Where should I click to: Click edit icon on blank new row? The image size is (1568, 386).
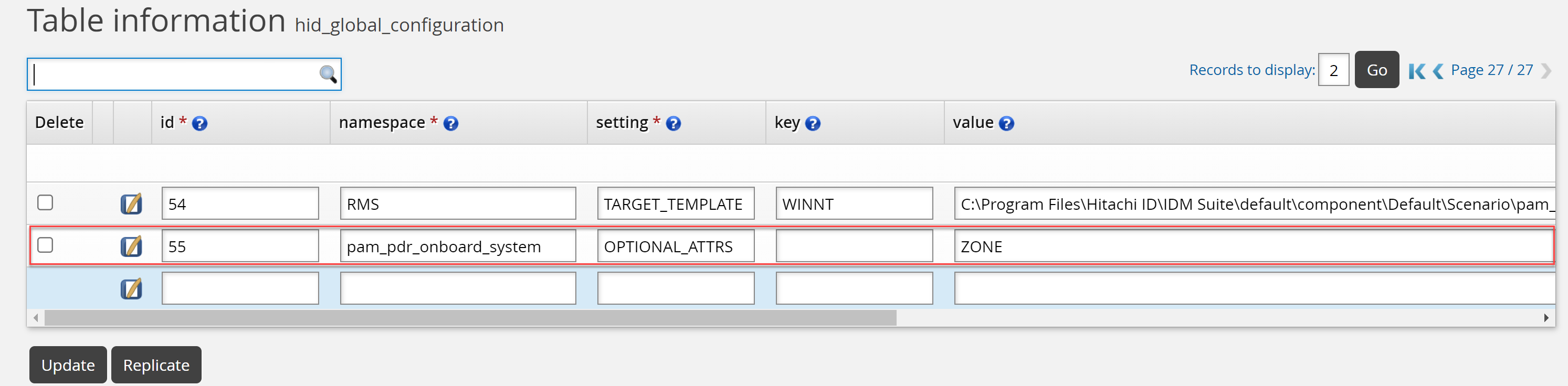(131, 289)
